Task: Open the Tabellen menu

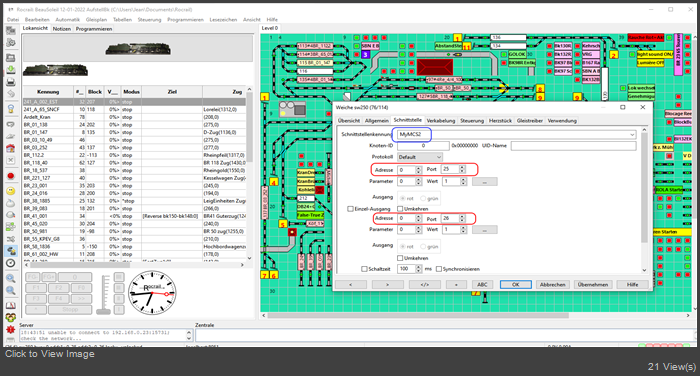Action: (122, 20)
